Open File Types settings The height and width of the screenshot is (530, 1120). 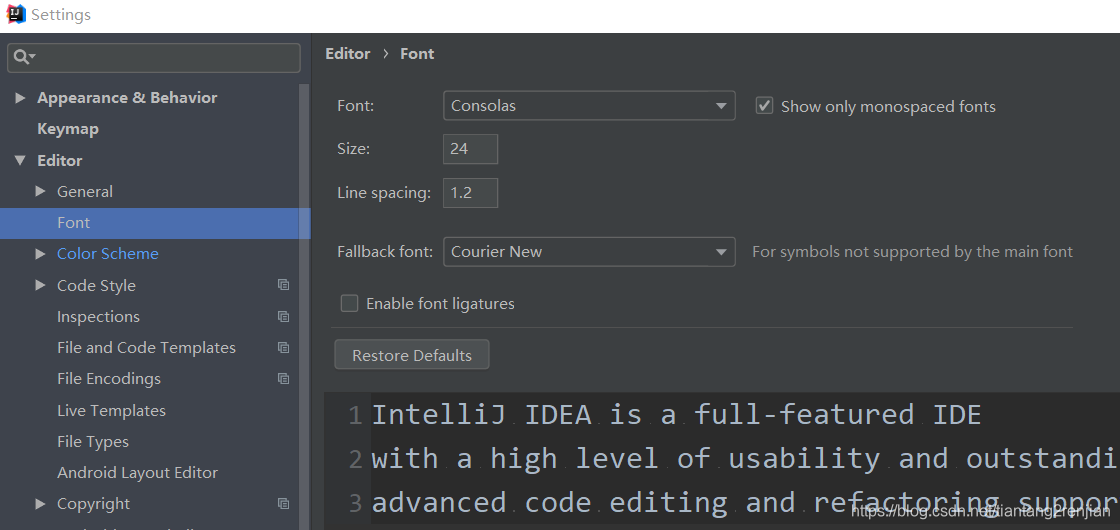click(x=93, y=441)
